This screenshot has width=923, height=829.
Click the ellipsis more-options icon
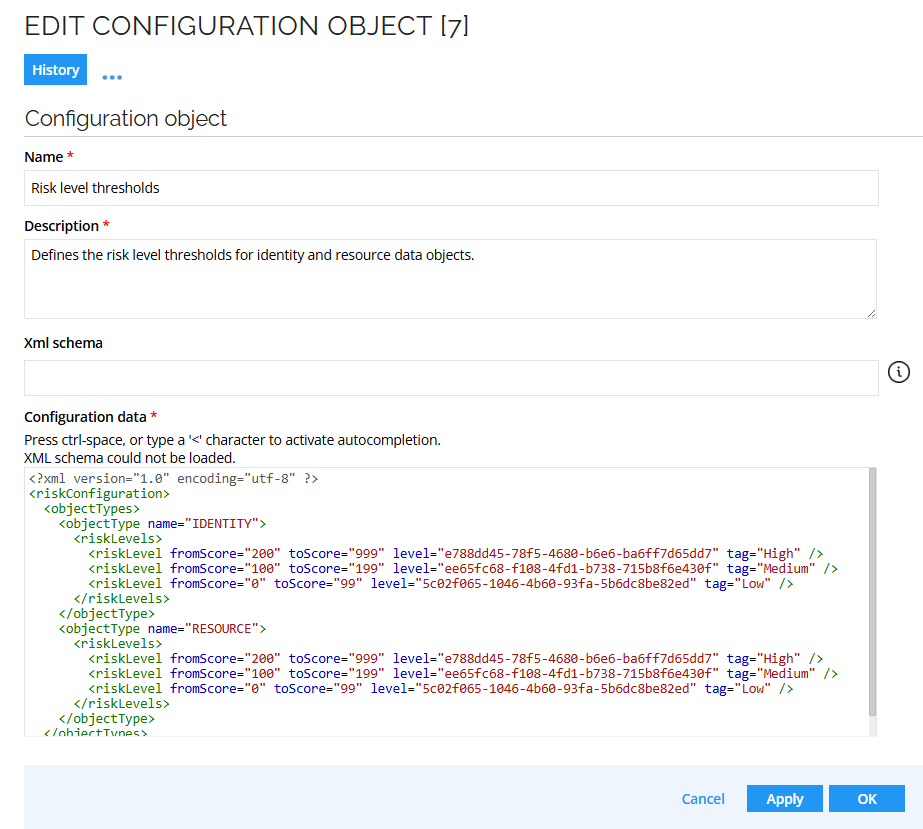point(111,74)
